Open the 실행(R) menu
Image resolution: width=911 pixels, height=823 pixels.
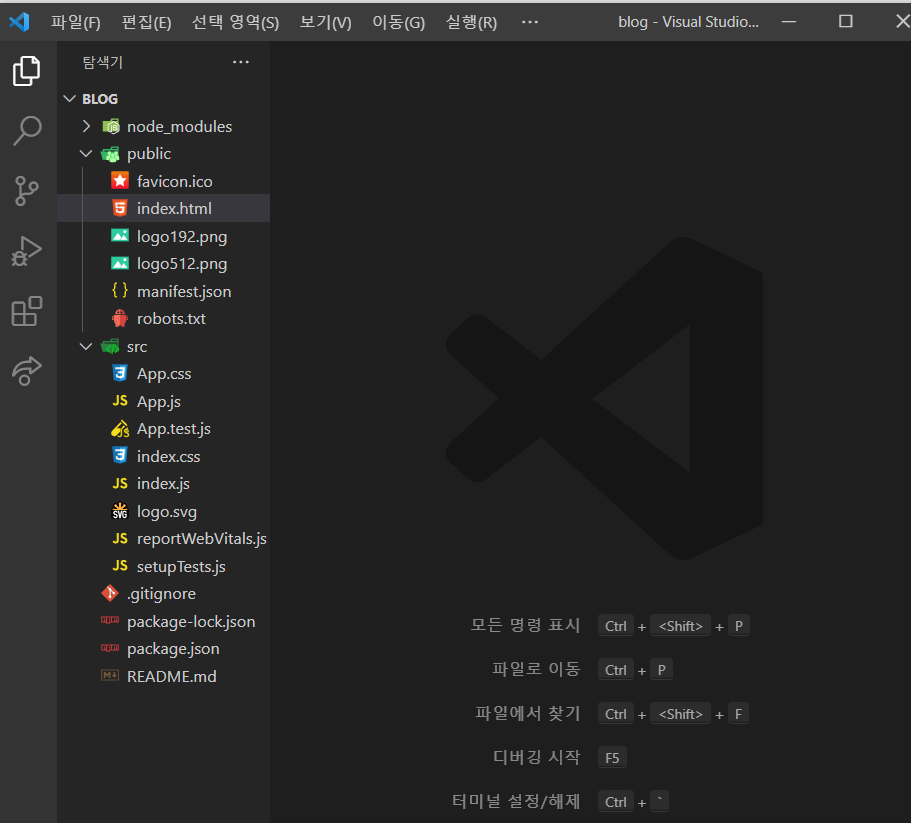pos(471,22)
